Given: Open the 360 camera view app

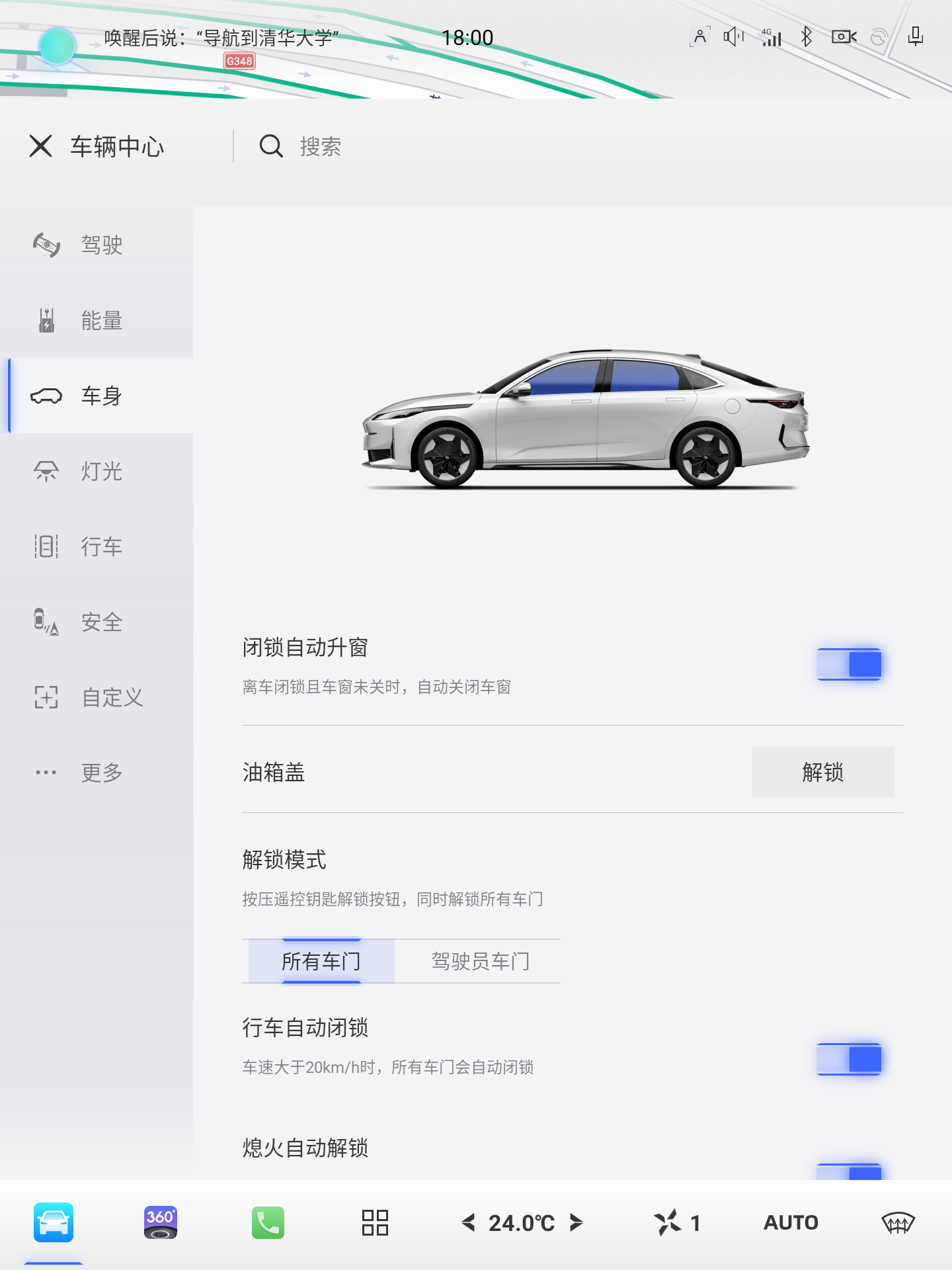Looking at the screenshot, I should pyautogui.click(x=160, y=1222).
